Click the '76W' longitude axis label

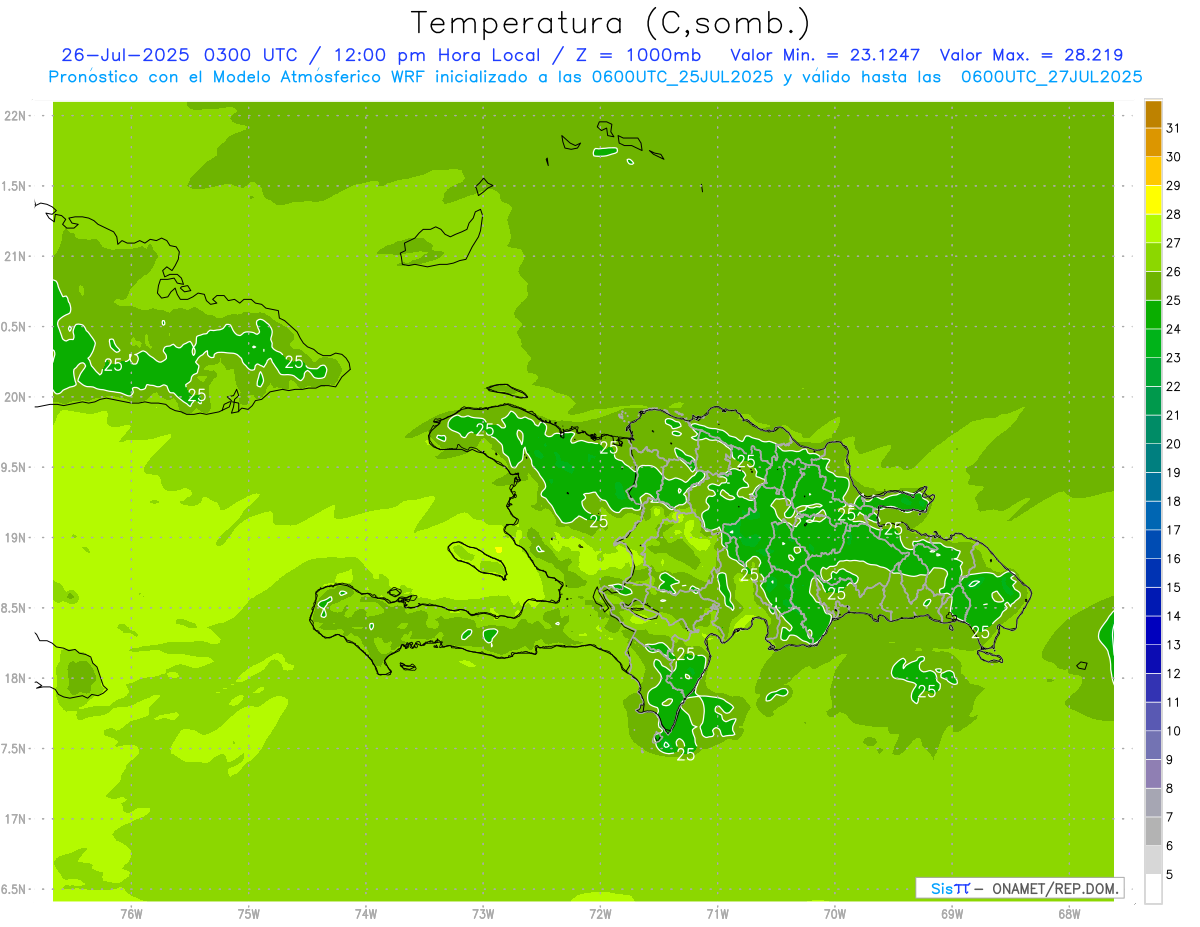tap(131, 913)
